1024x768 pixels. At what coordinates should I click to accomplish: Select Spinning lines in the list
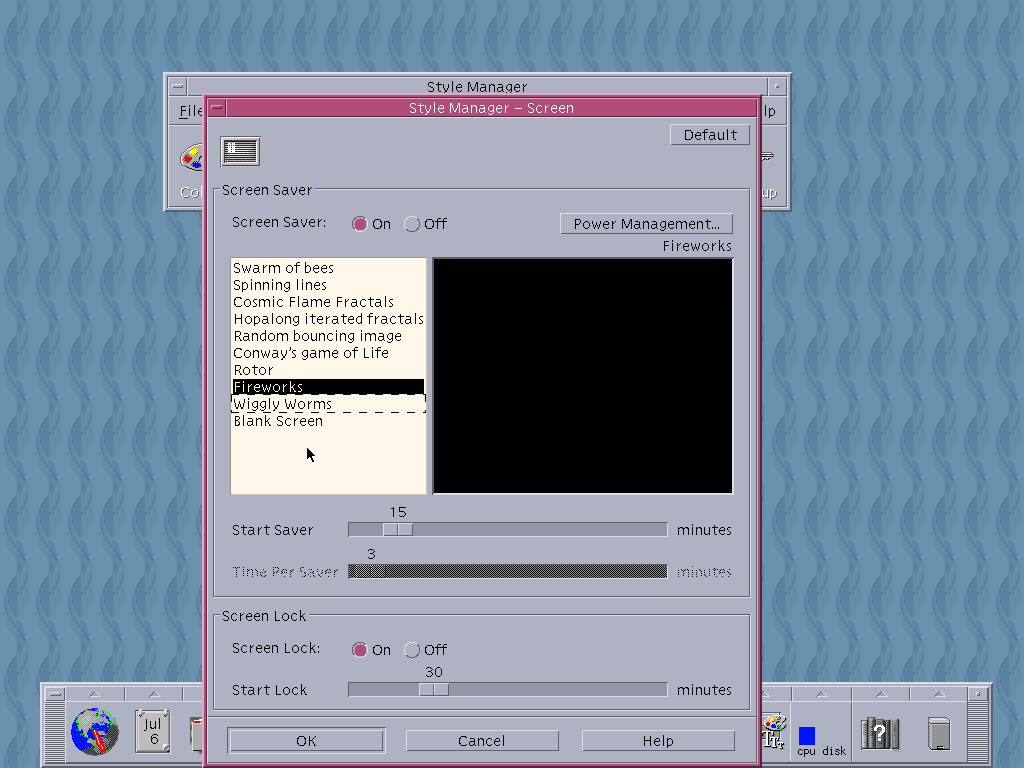pyautogui.click(x=328, y=285)
